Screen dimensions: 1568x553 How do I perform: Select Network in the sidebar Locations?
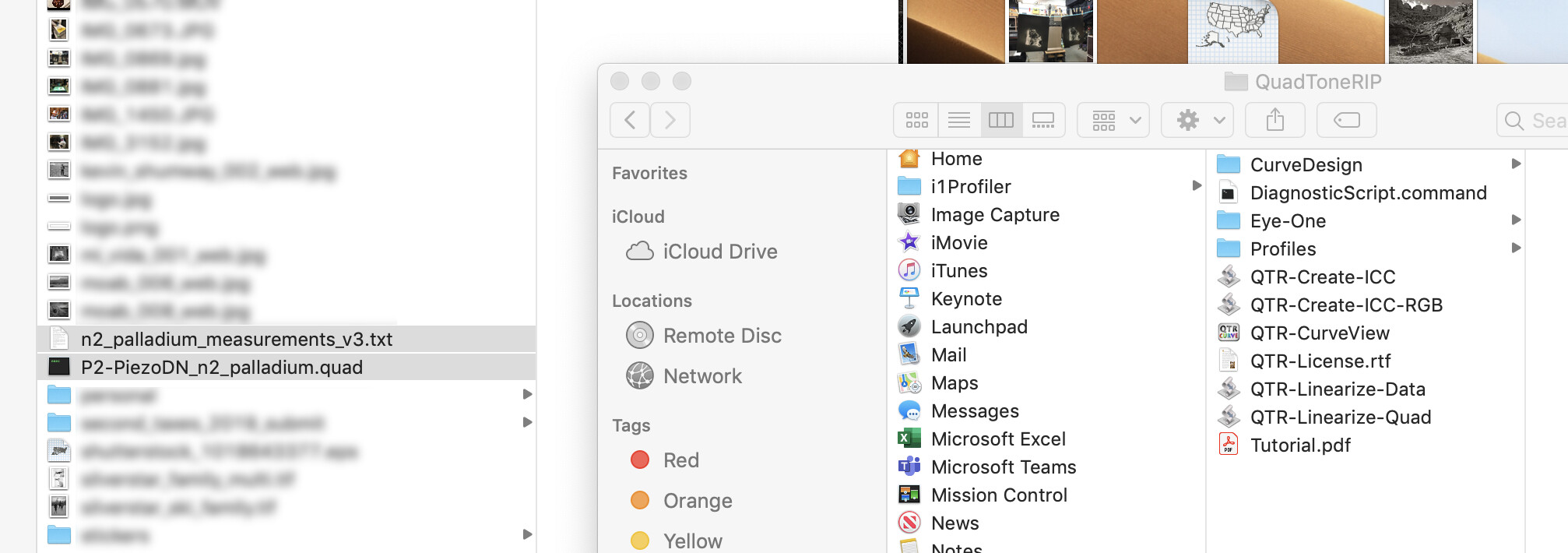[x=701, y=376]
